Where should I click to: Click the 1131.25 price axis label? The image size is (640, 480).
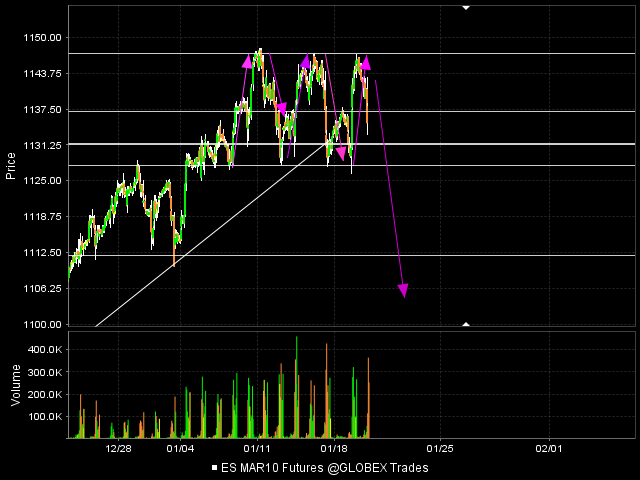(42, 145)
